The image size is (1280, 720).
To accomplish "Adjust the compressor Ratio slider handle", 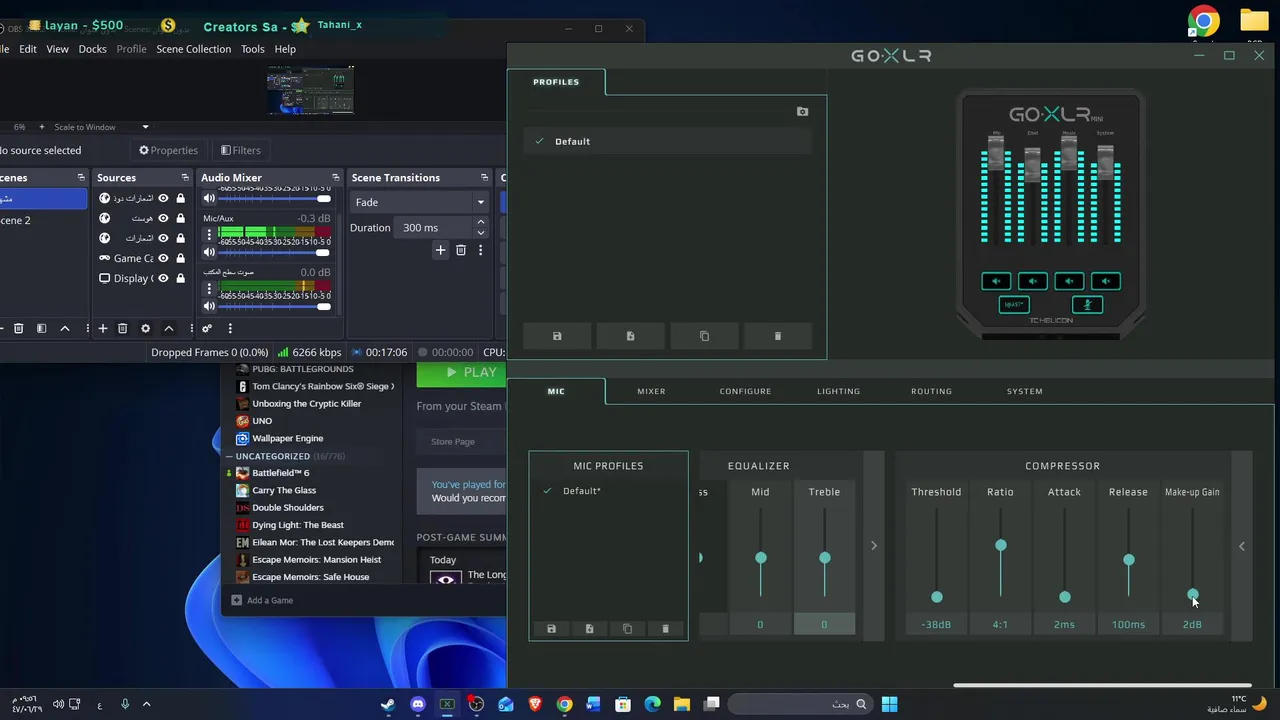I will coord(1001,546).
